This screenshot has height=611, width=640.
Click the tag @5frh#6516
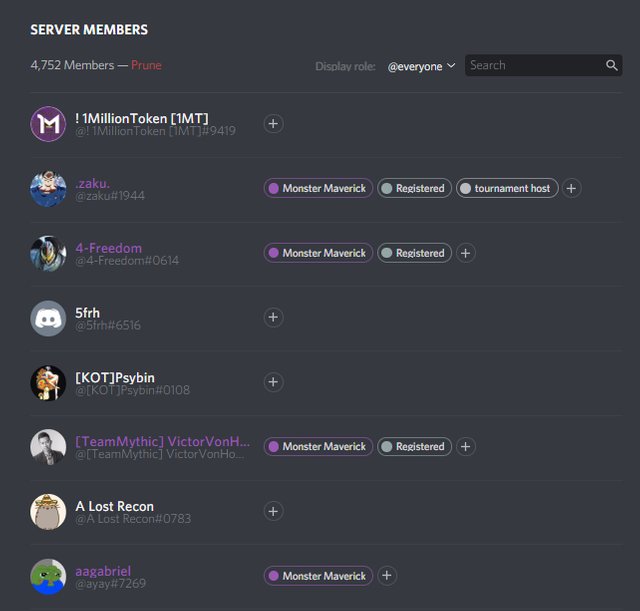(x=108, y=325)
